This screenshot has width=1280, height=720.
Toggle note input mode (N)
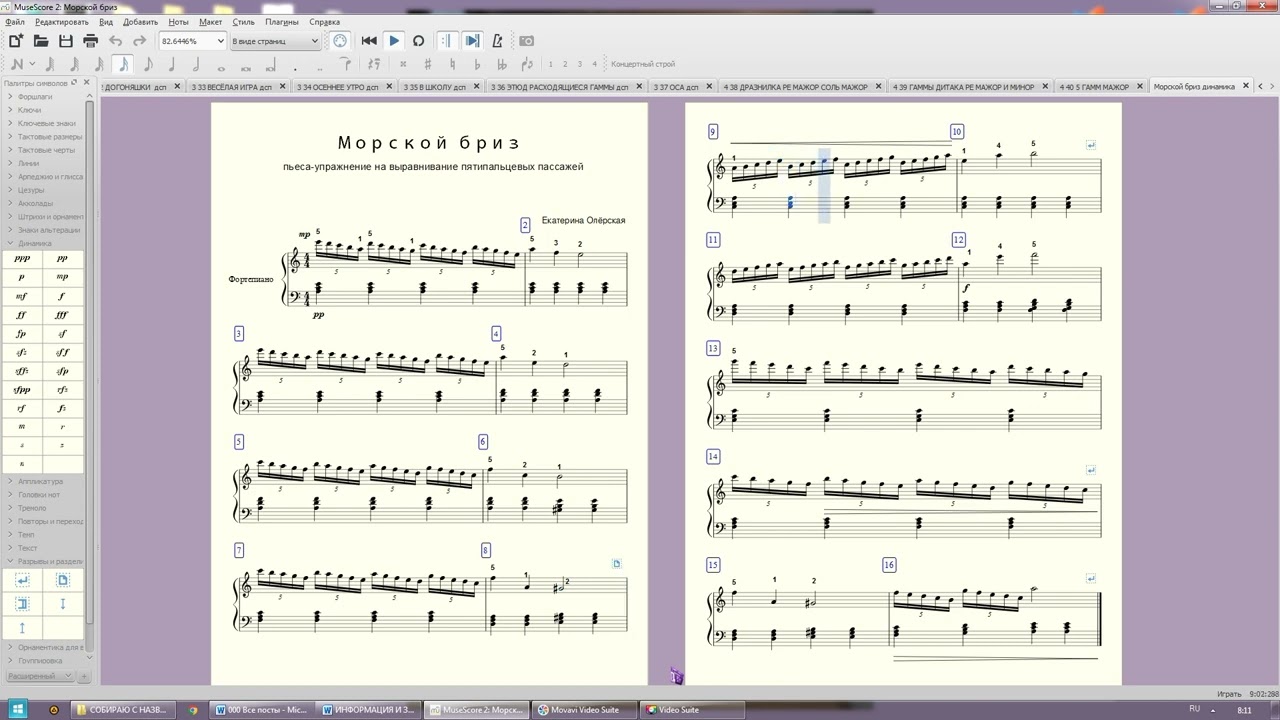coord(17,64)
